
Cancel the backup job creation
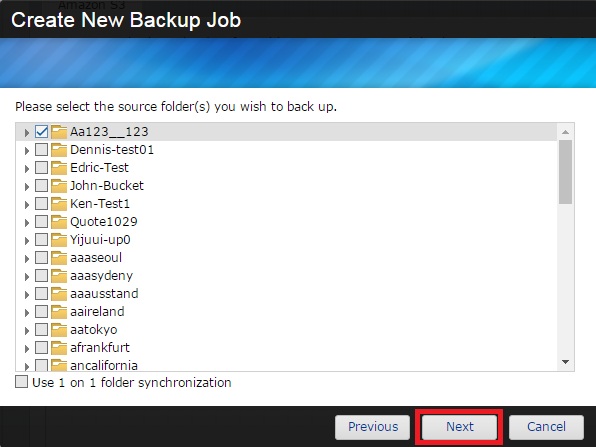(x=546, y=426)
